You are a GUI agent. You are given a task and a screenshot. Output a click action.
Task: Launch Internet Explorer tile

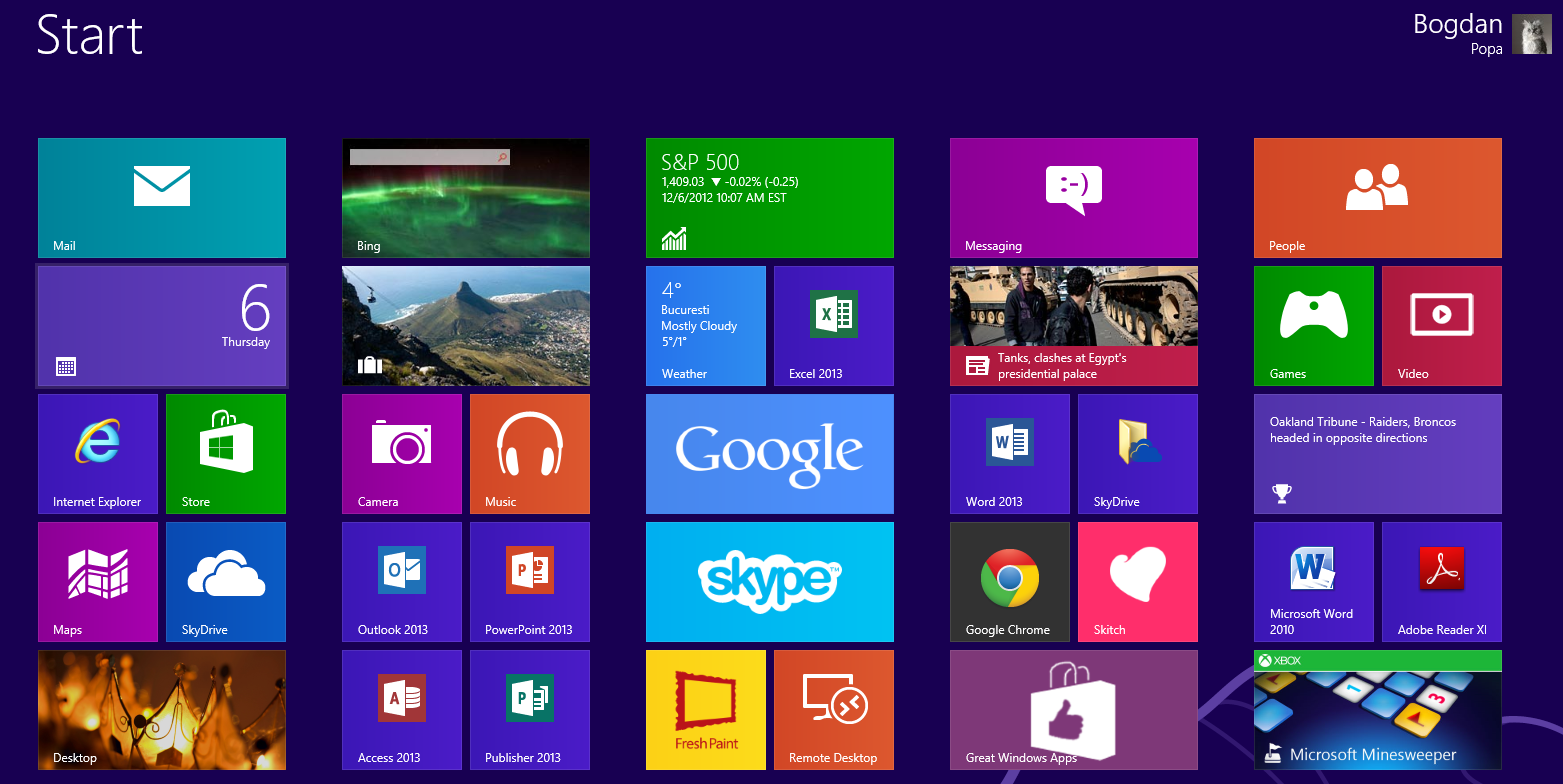98,454
